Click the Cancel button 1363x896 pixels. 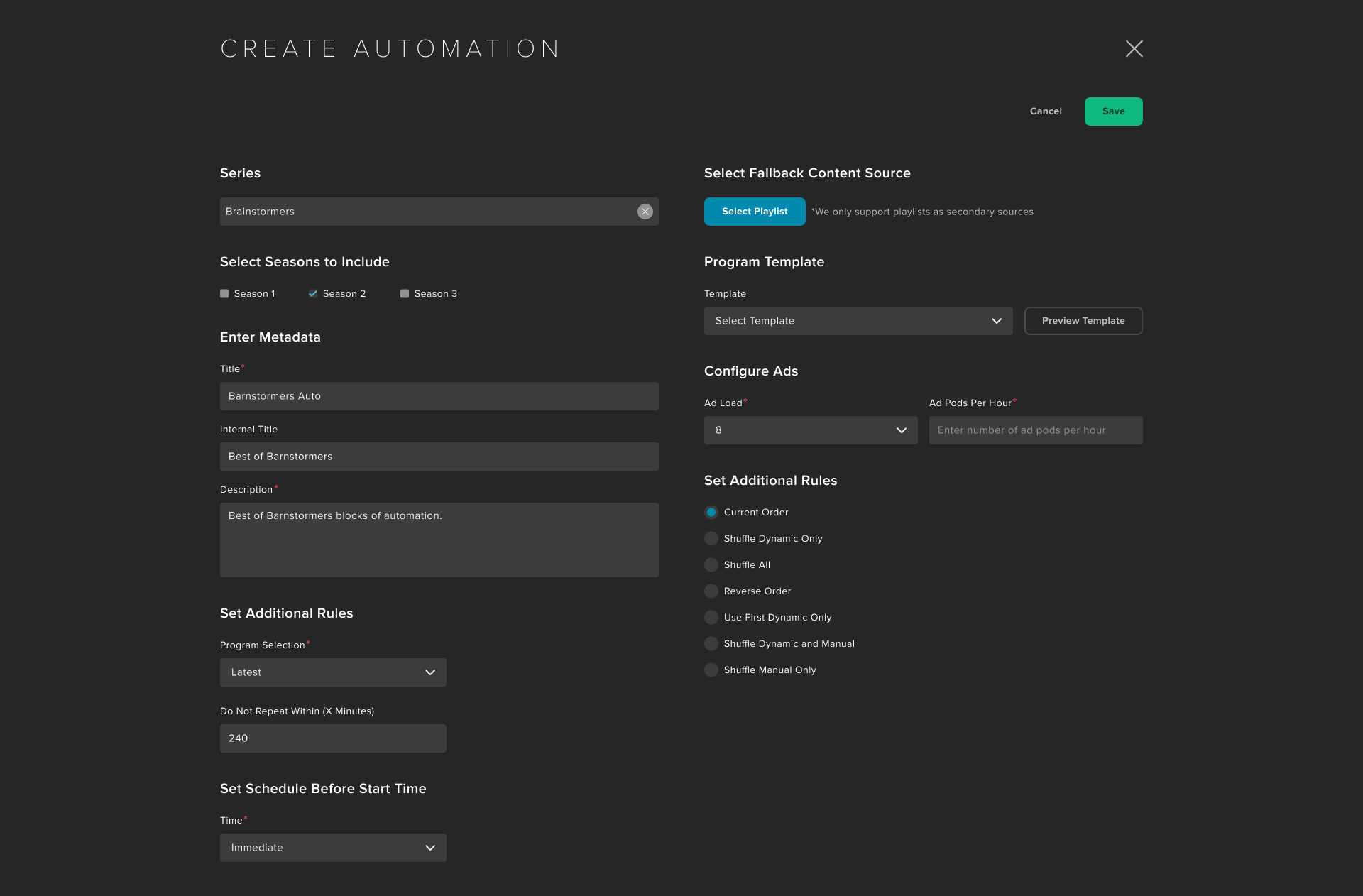(1046, 111)
